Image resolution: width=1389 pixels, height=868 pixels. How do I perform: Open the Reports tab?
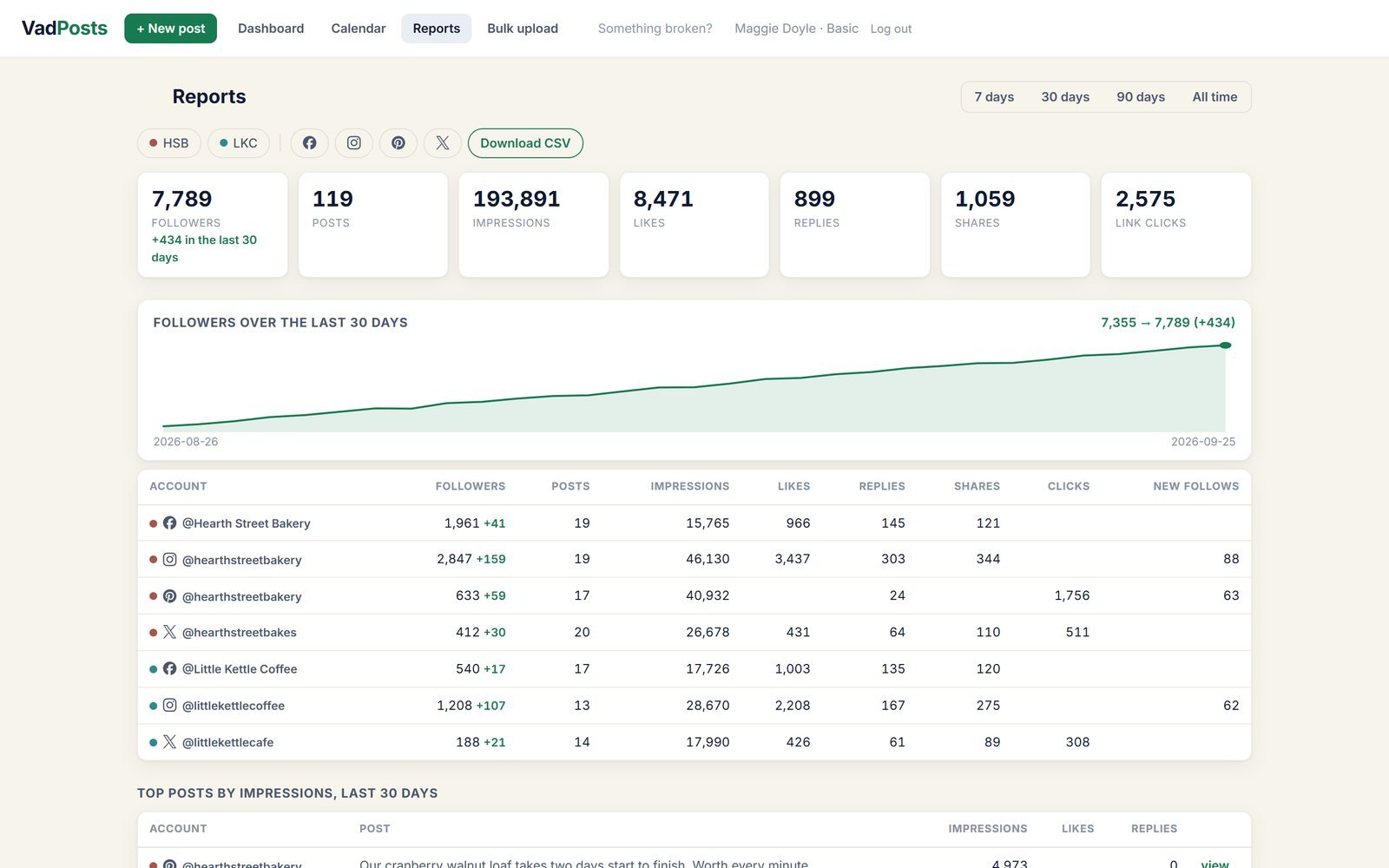click(x=437, y=29)
